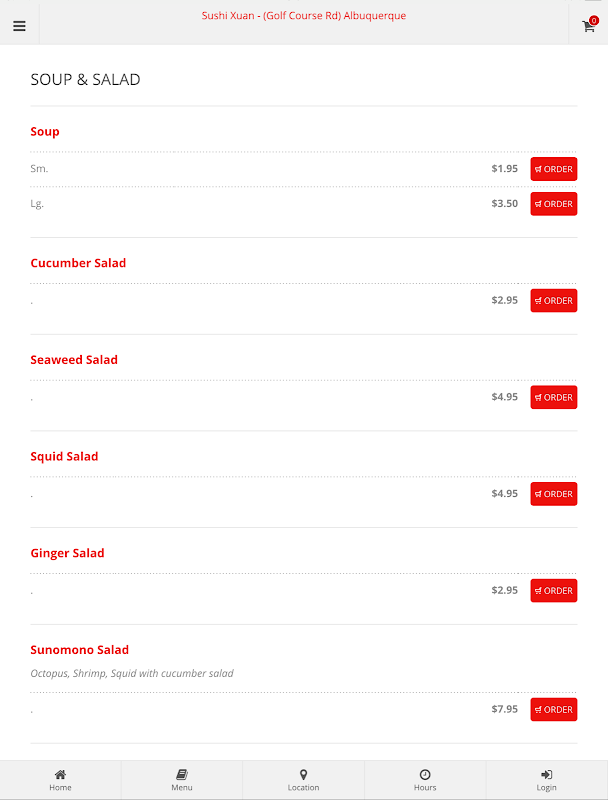608x800 pixels.
Task: Go to Home in bottom bar
Action: [x=60, y=780]
